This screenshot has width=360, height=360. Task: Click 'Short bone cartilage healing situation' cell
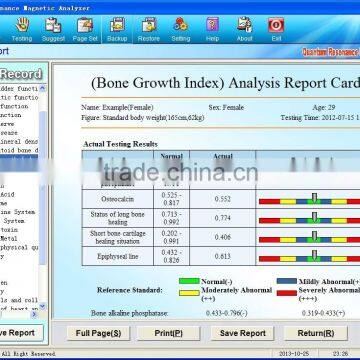click(117, 237)
